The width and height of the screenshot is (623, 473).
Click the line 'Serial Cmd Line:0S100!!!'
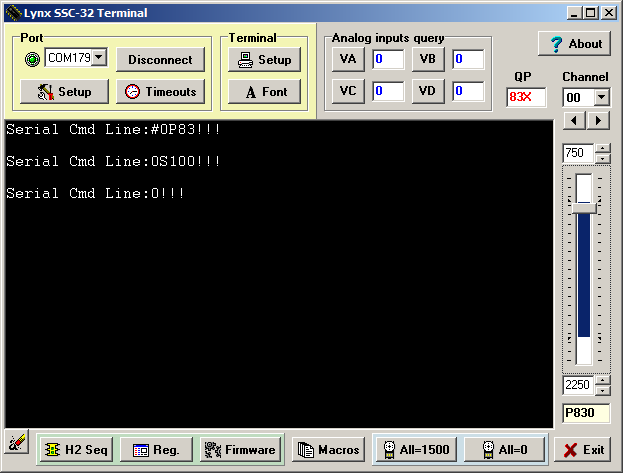pyautogui.click(x=113, y=161)
